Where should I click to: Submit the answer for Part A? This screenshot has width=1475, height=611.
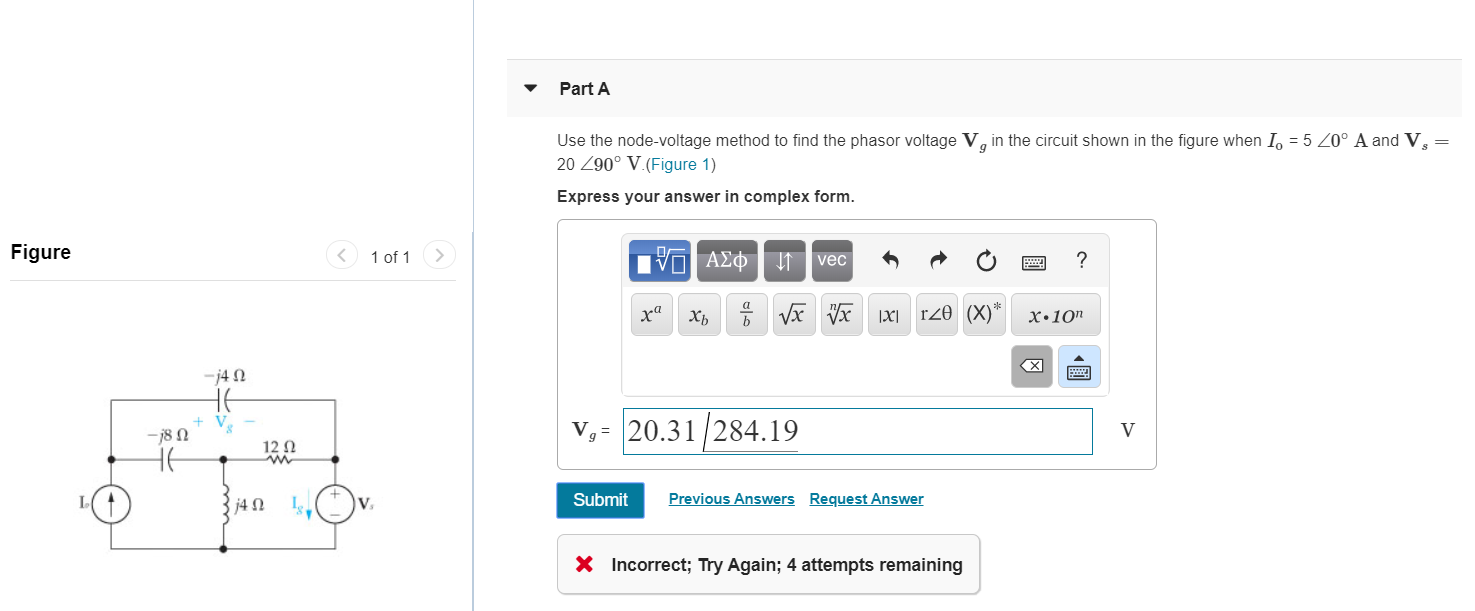tap(600, 500)
